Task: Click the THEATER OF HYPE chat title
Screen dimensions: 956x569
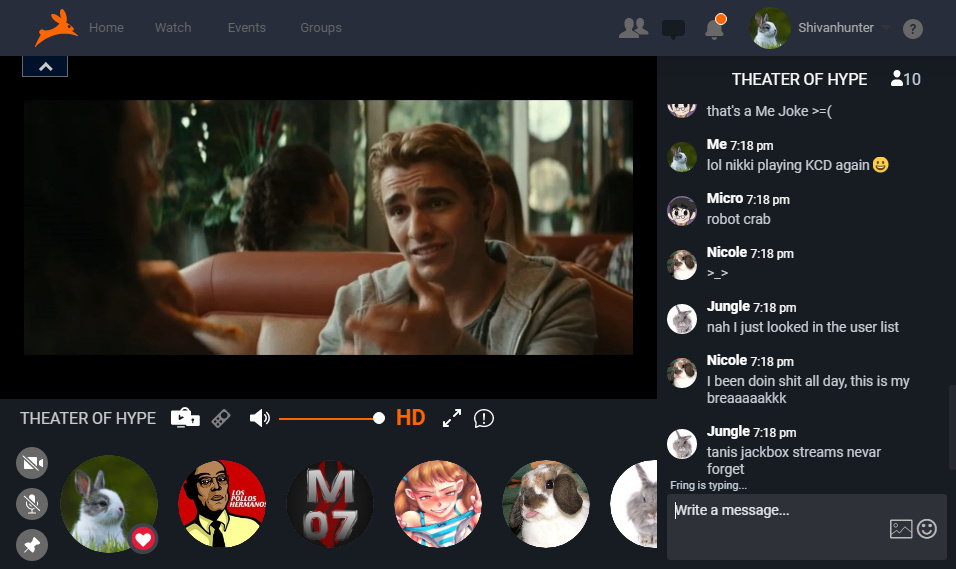Action: [799, 79]
